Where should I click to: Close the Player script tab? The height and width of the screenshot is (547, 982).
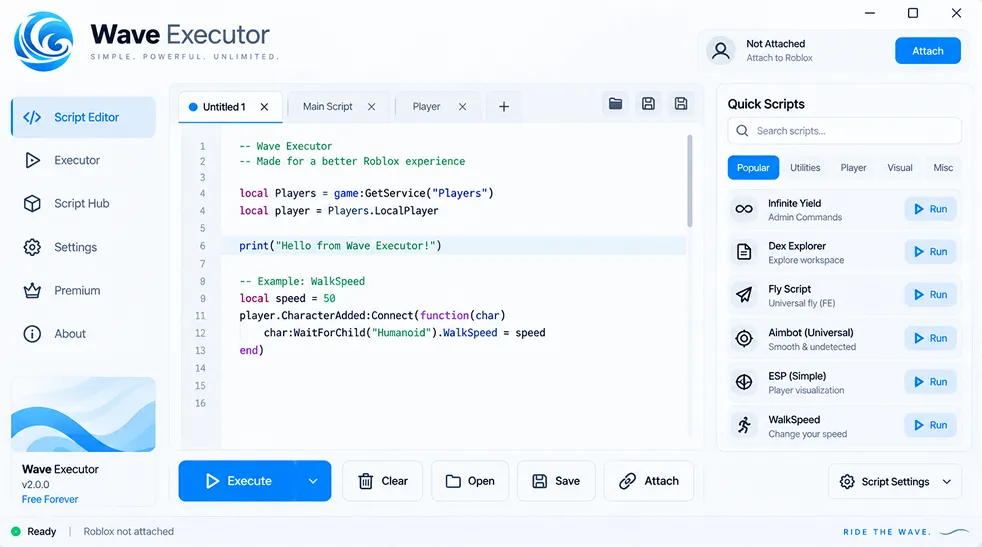tap(462, 107)
